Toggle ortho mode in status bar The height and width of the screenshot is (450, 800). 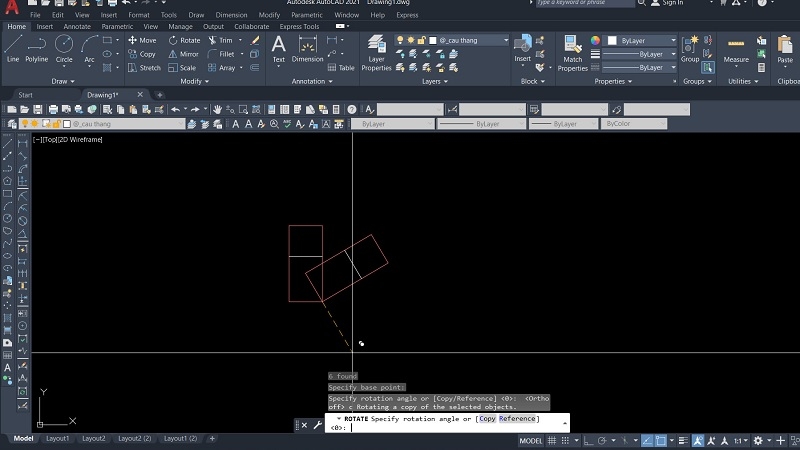point(588,440)
